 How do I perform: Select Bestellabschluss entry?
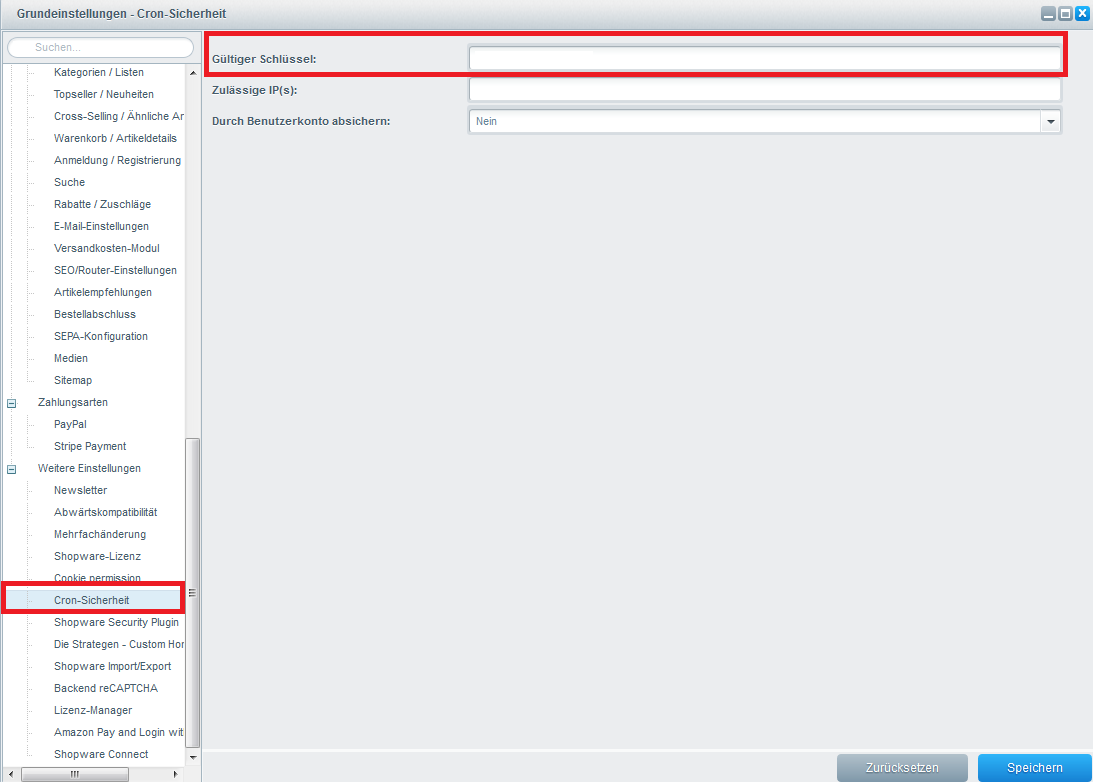[x=94, y=314]
